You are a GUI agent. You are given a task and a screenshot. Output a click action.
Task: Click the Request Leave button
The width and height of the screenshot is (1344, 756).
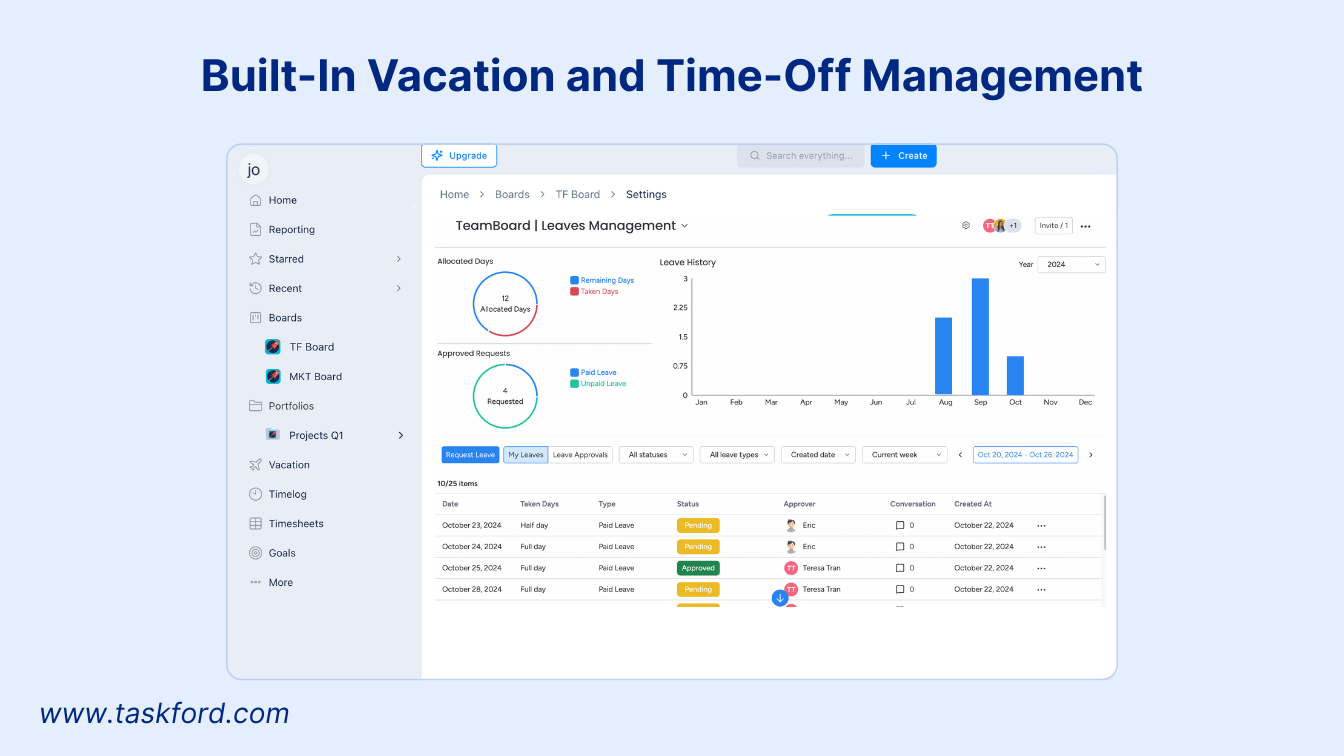pyautogui.click(x=470, y=455)
